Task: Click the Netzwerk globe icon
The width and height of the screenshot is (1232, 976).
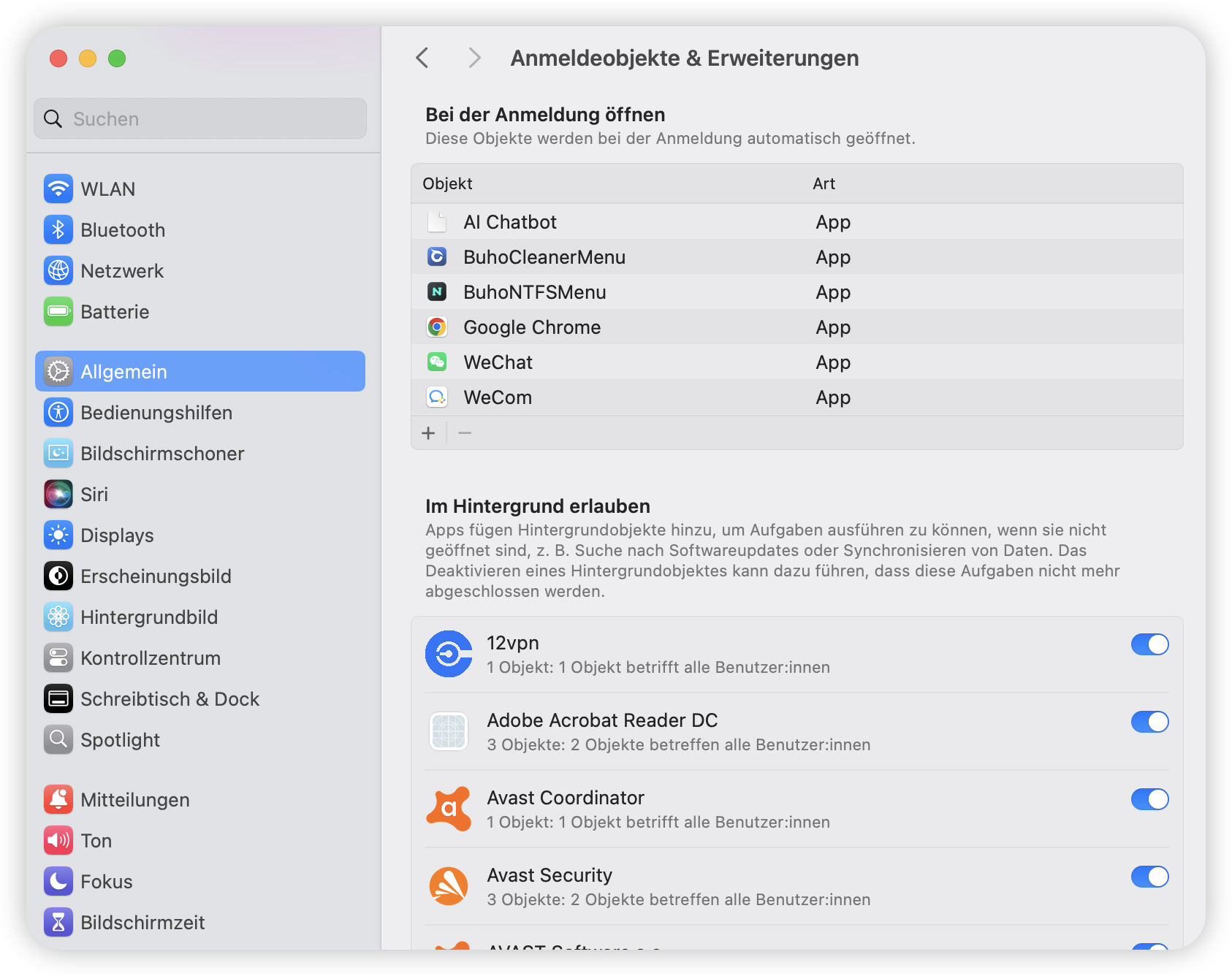Action: tap(58, 270)
